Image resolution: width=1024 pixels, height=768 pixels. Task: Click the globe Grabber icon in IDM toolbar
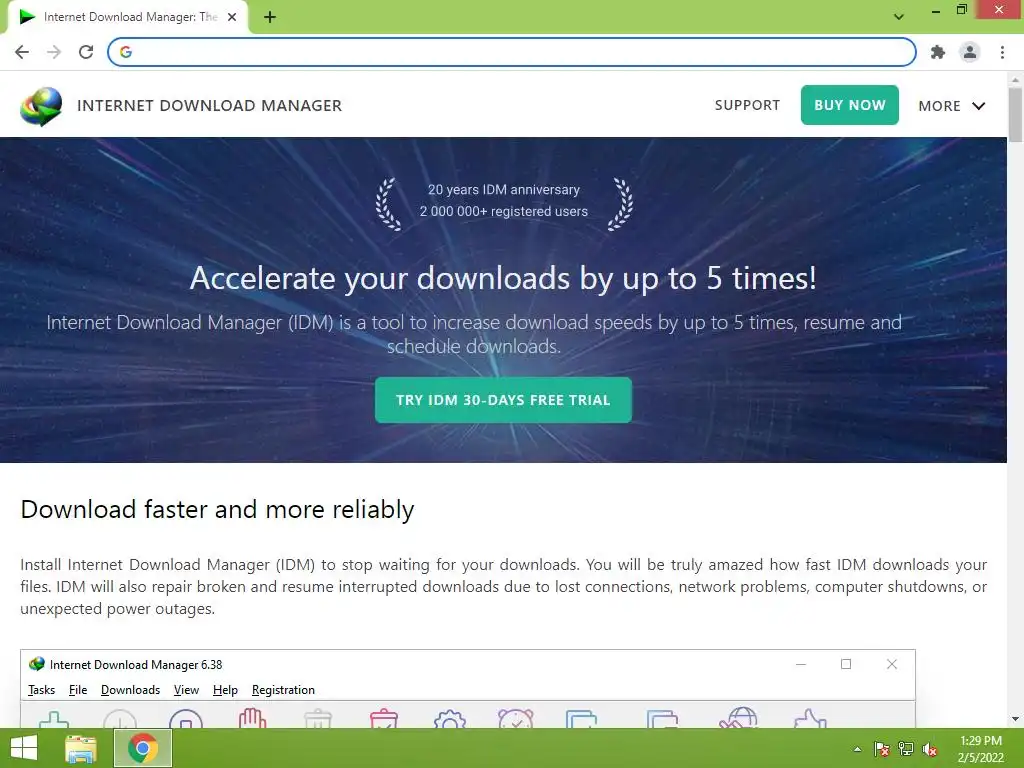pos(739,718)
